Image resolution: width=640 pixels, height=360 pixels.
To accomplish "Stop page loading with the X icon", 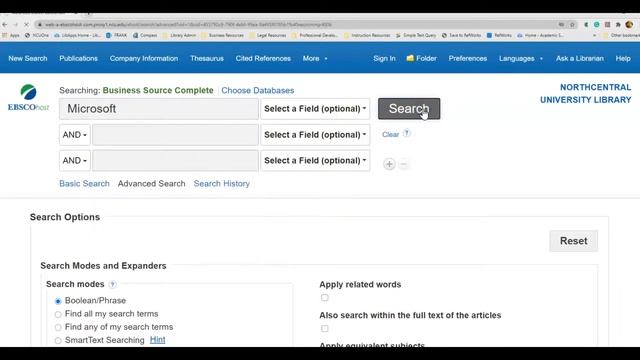I will 26,24.
